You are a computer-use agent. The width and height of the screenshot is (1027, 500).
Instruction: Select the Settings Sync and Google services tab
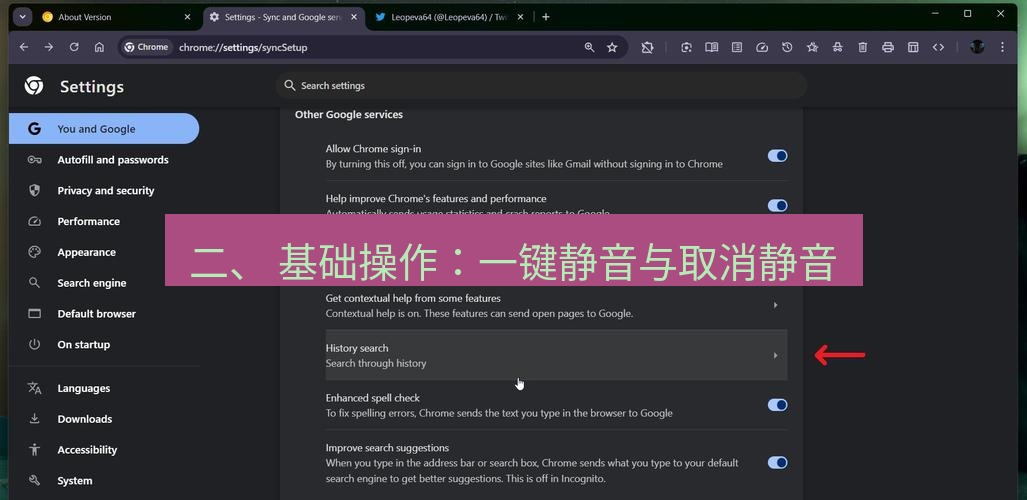tap(283, 17)
